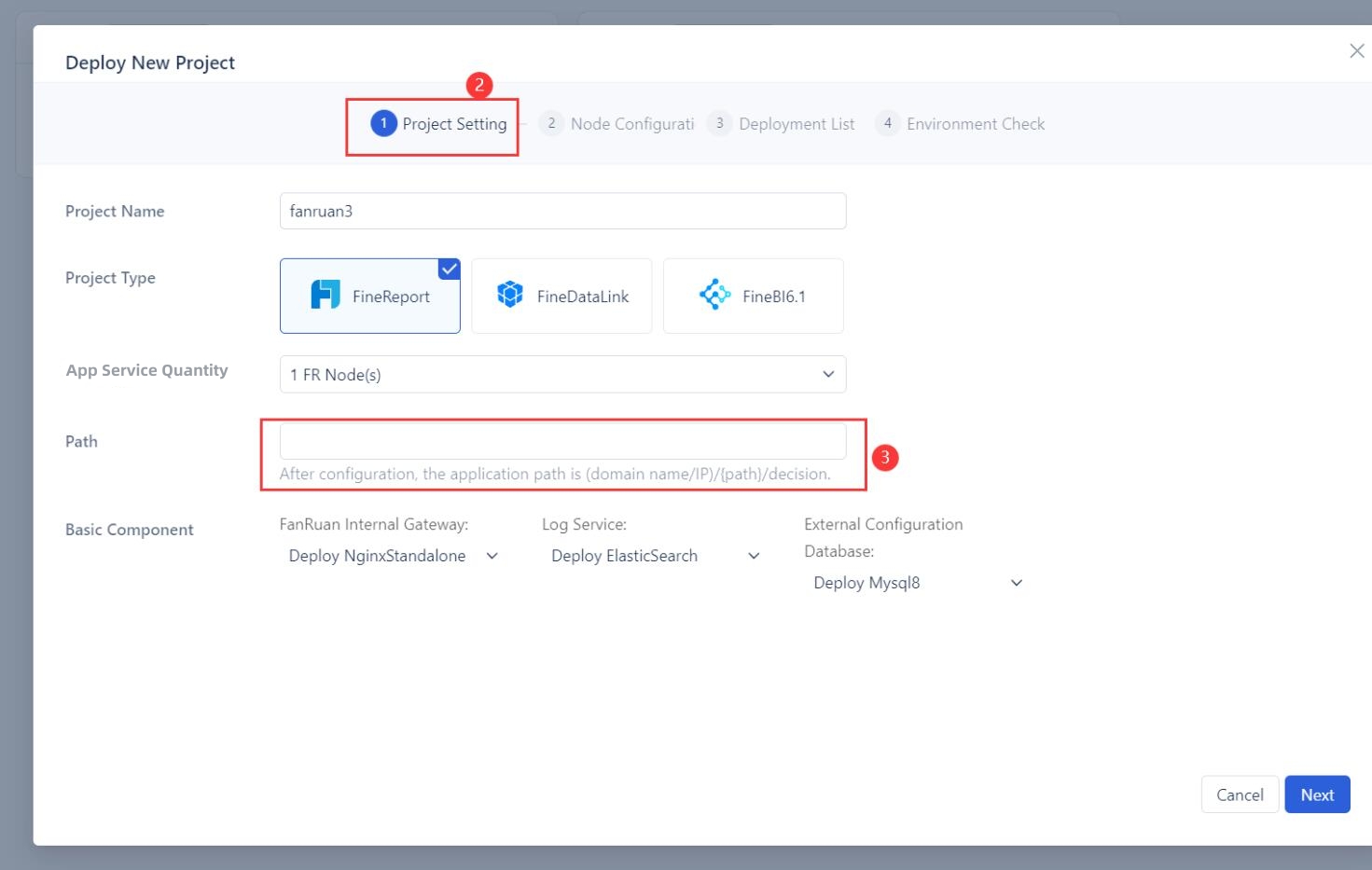Select FineDataLink as the project type
1372x870 pixels.
pos(561,296)
